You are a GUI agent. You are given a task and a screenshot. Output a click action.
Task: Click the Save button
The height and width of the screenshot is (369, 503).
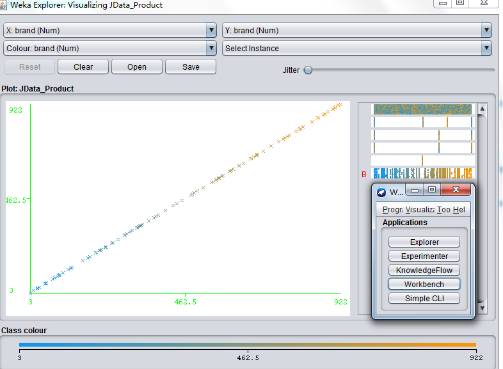point(191,67)
